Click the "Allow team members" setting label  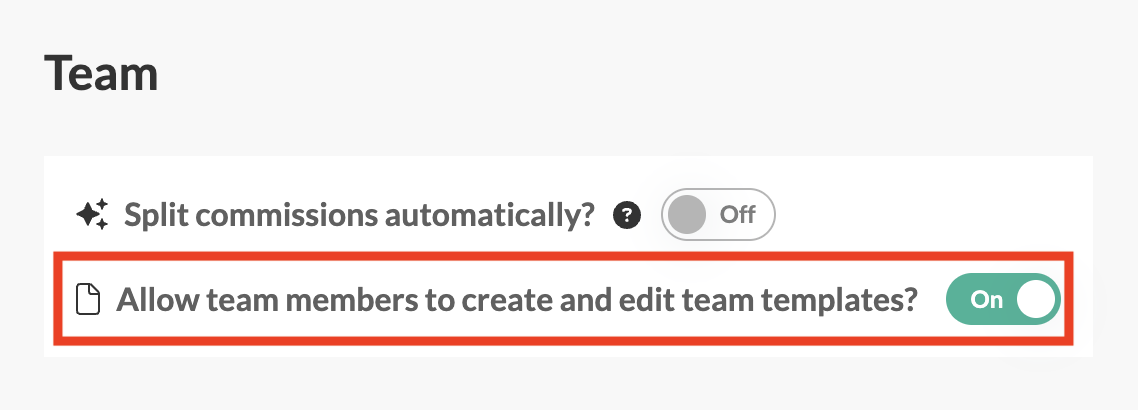(517, 300)
